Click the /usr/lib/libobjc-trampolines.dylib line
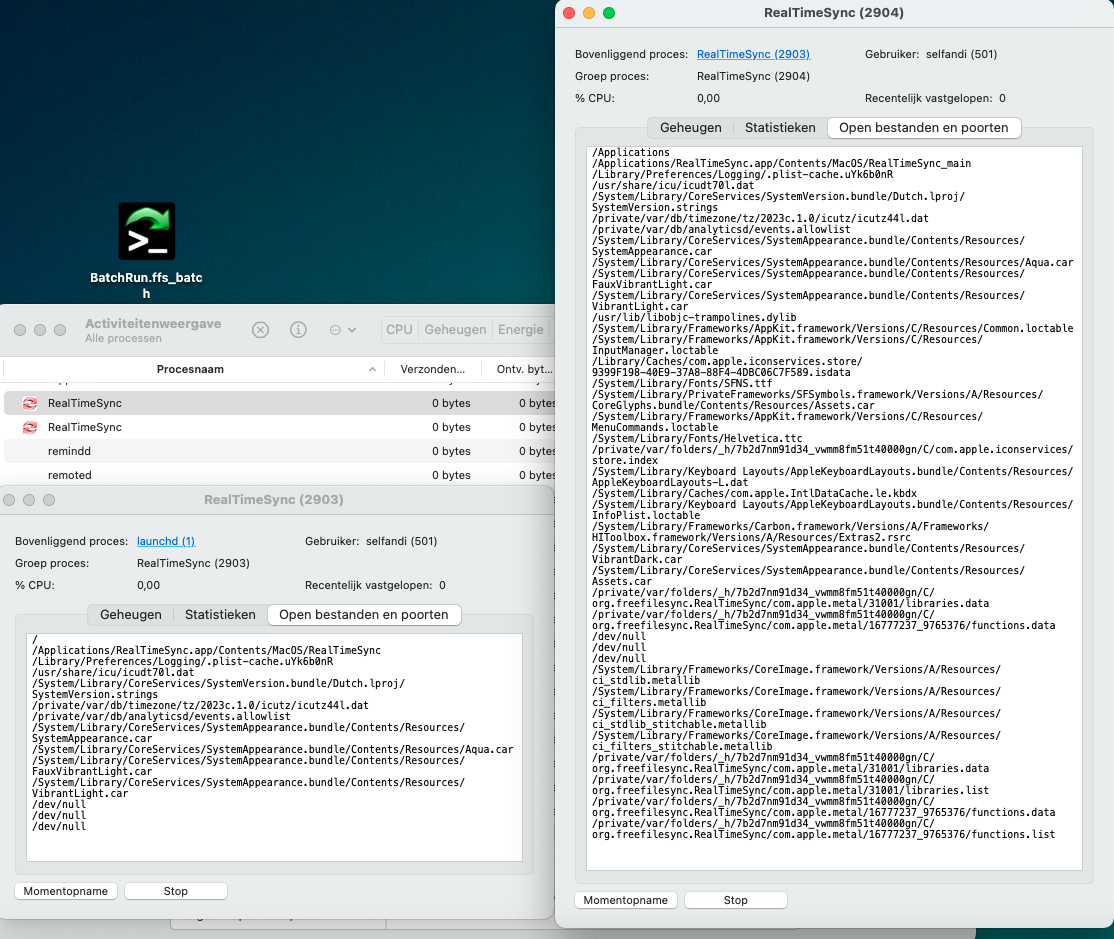The height and width of the screenshot is (939, 1114). [694, 317]
